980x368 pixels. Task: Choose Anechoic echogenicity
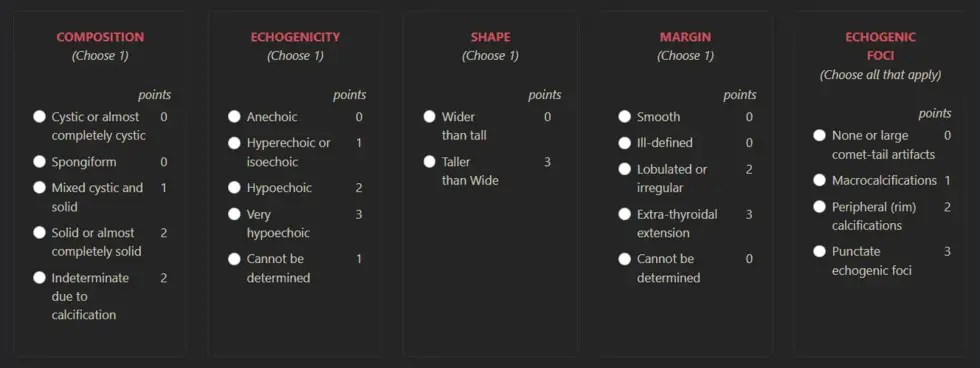234,117
